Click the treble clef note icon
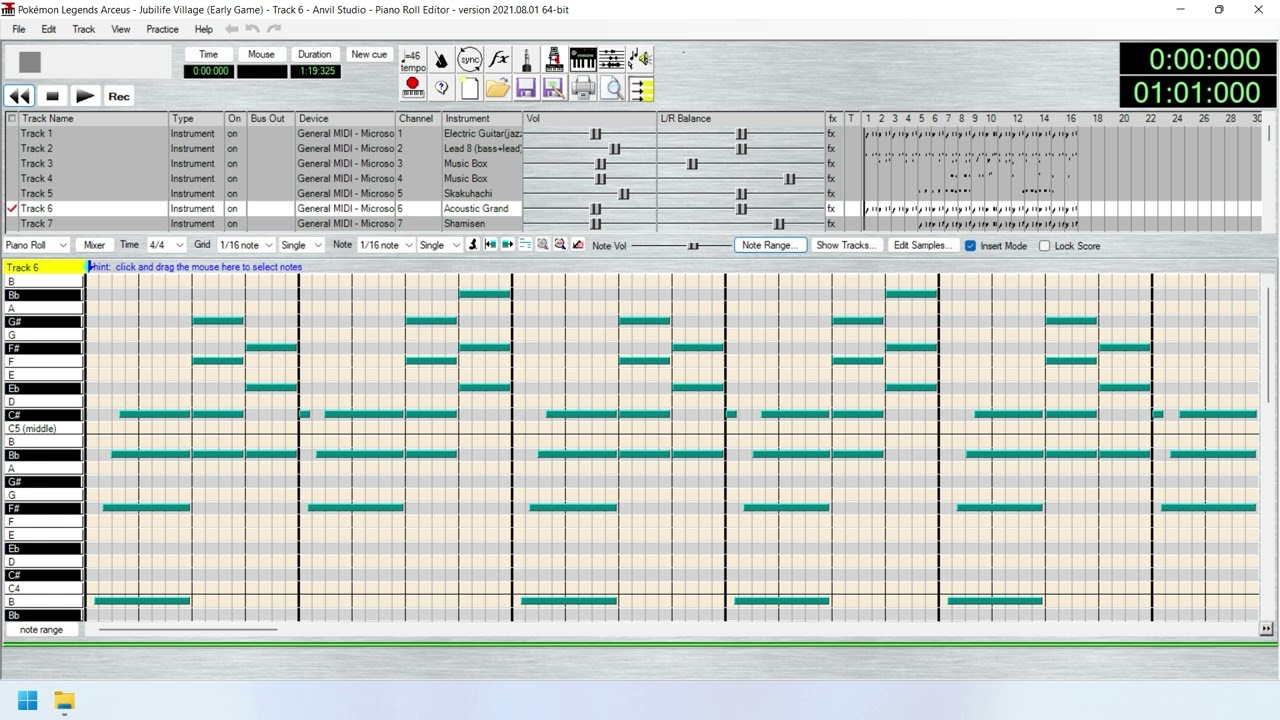1280x720 pixels. point(473,245)
